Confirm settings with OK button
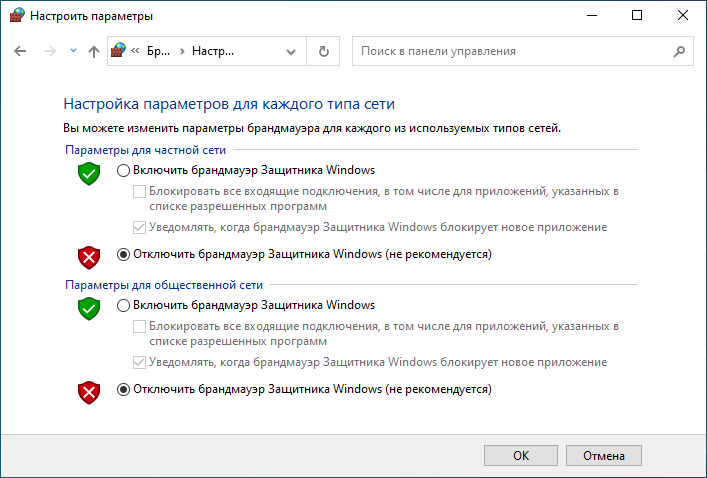Viewport: 707px width, 478px height. coord(521,455)
